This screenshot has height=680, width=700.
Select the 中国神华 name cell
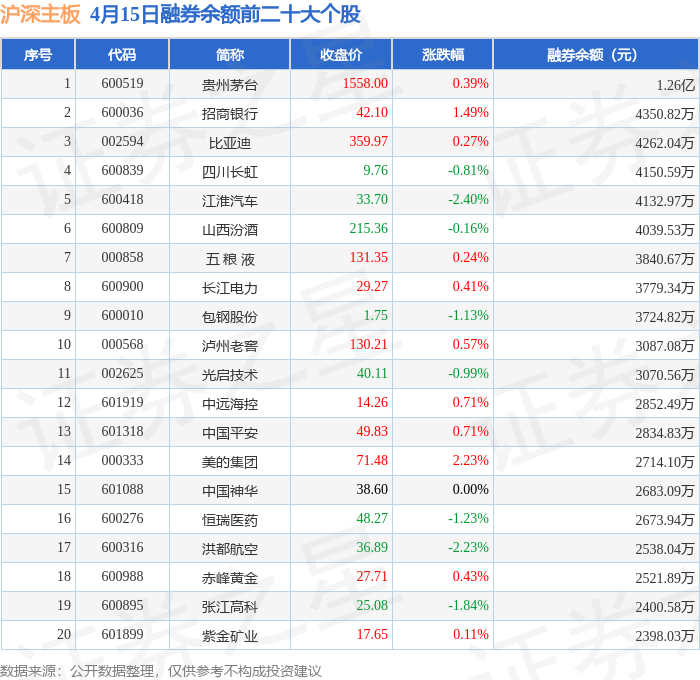(229, 491)
